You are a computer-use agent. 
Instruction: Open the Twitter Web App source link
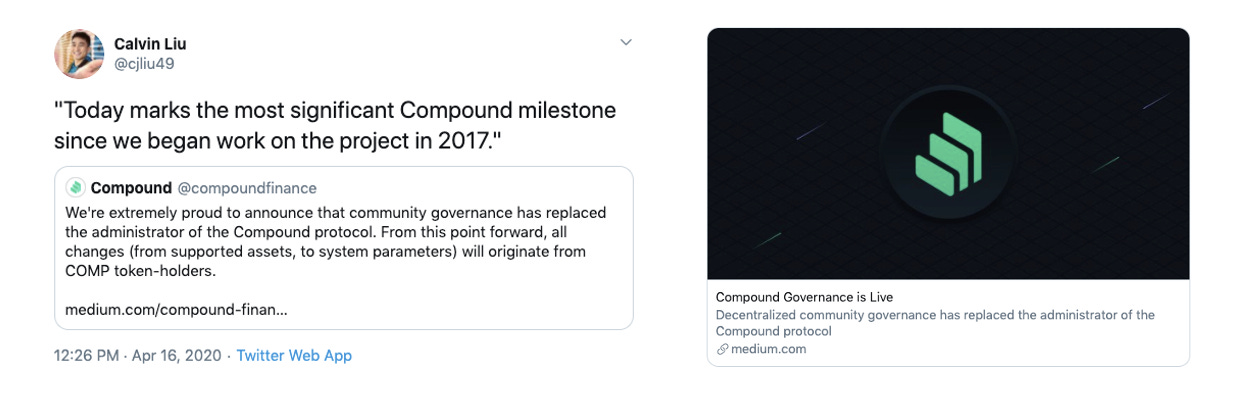point(294,356)
